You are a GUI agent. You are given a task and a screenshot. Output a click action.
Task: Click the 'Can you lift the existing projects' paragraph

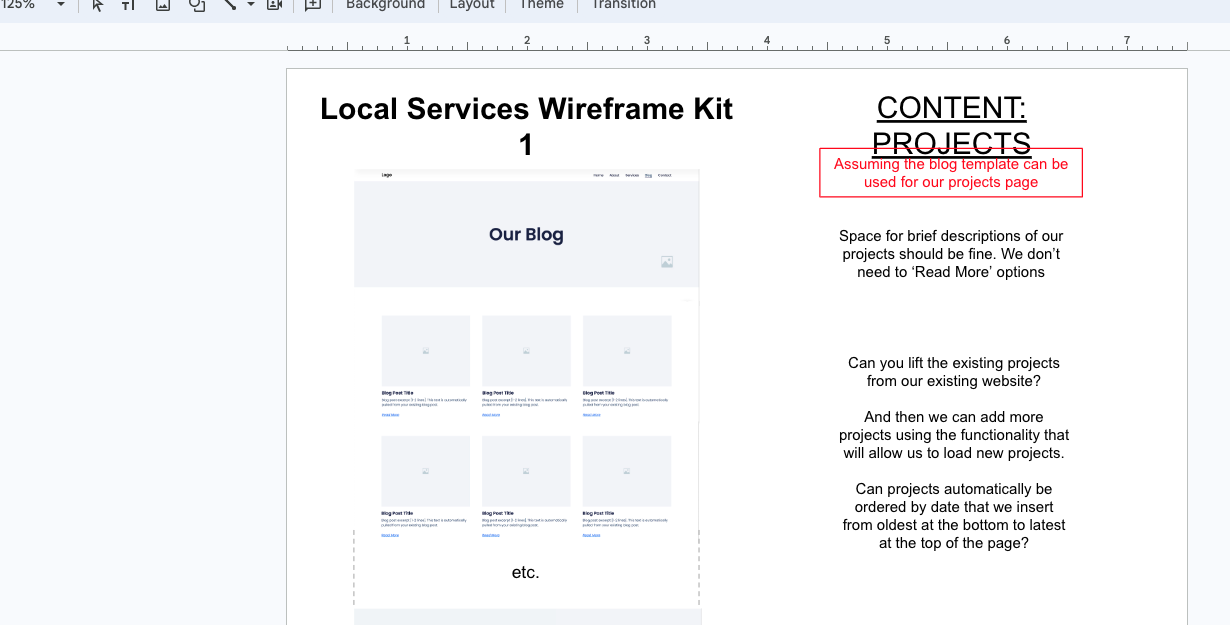(x=953, y=372)
